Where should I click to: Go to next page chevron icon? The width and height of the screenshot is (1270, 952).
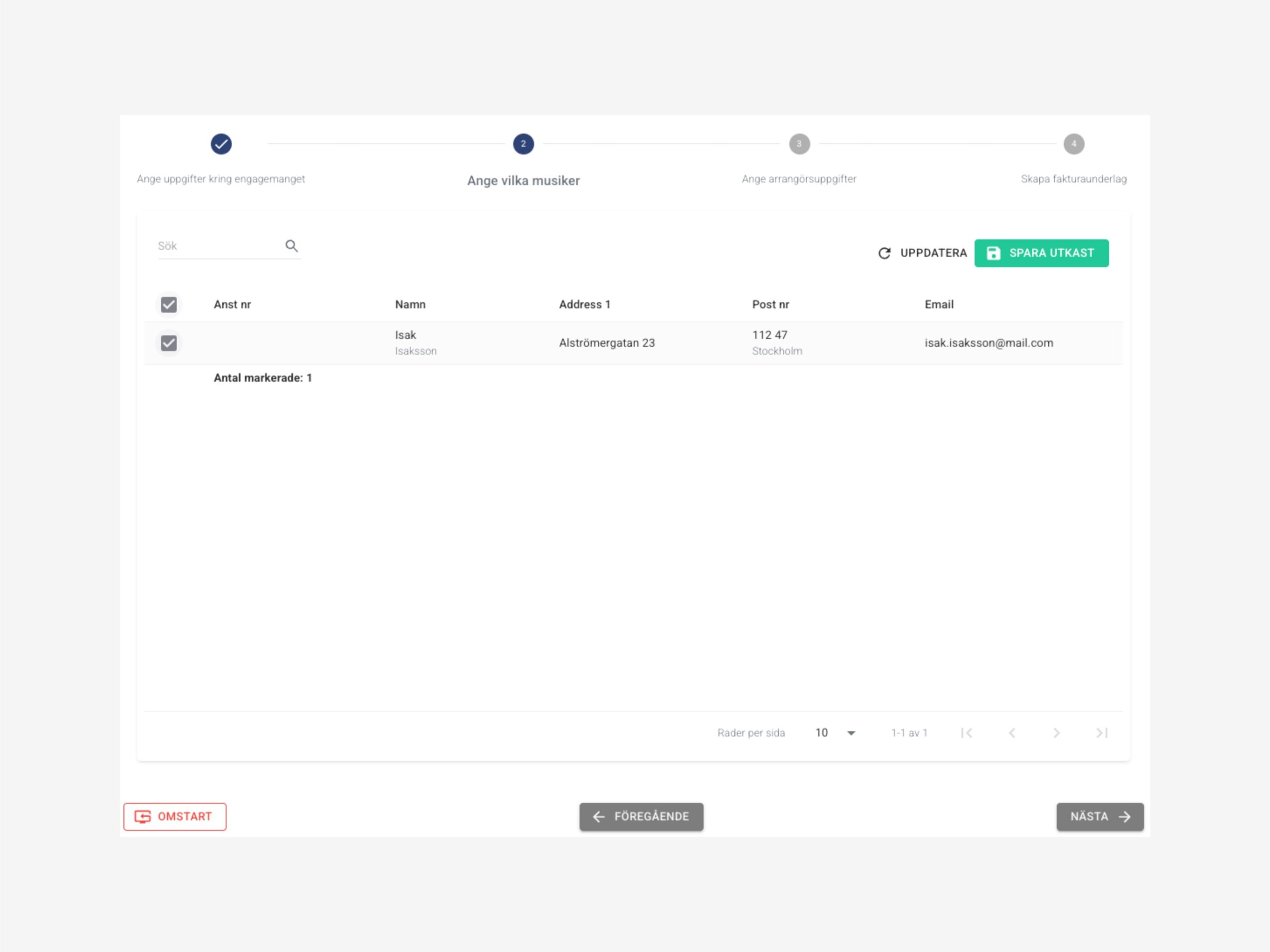click(x=1056, y=733)
